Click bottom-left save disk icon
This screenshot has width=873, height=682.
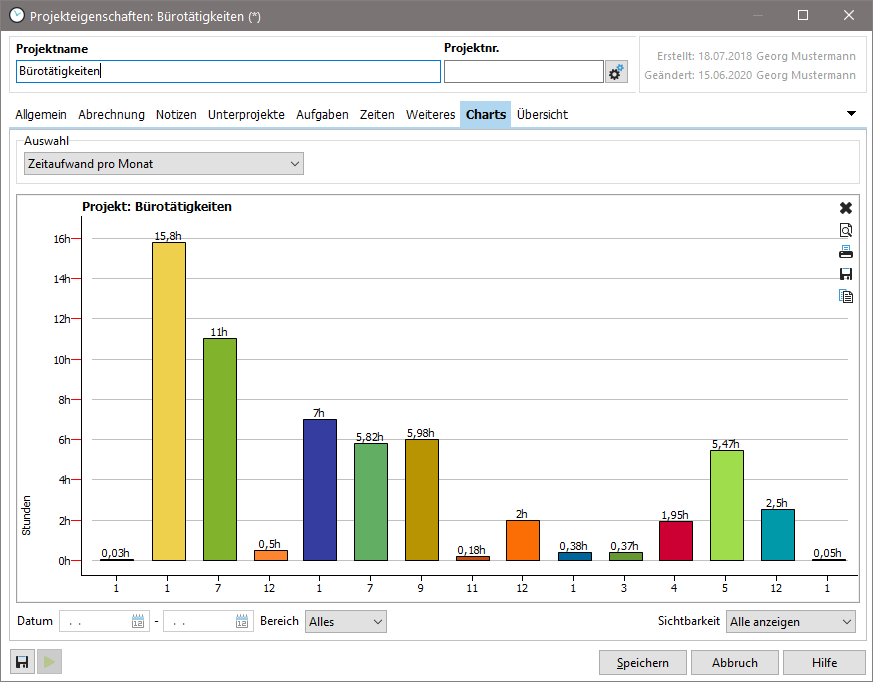tap(22, 662)
